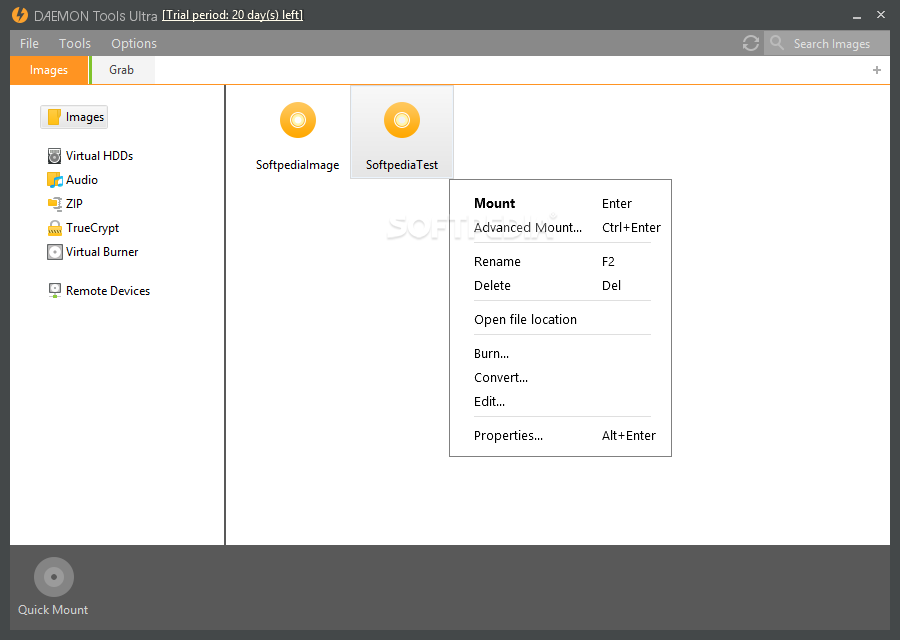Image resolution: width=900 pixels, height=640 pixels.
Task: Select Remote Devices label in sidebar
Action: (108, 290)
